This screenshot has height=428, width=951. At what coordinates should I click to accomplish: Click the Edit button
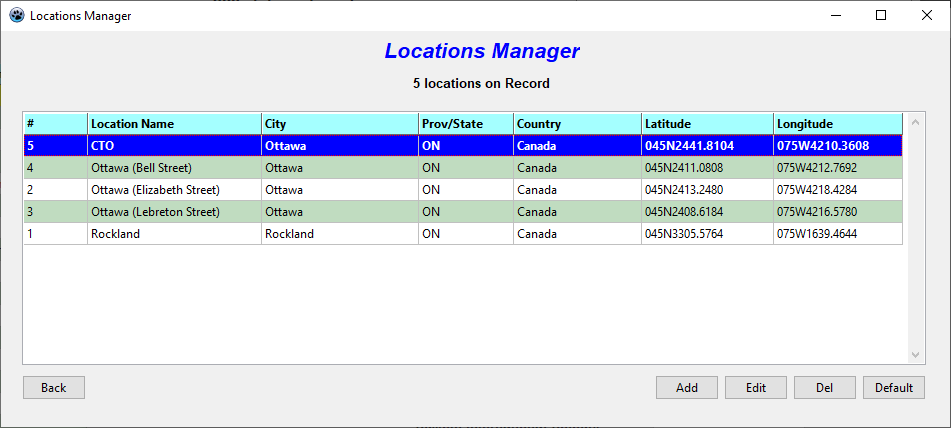click(756, 388)
